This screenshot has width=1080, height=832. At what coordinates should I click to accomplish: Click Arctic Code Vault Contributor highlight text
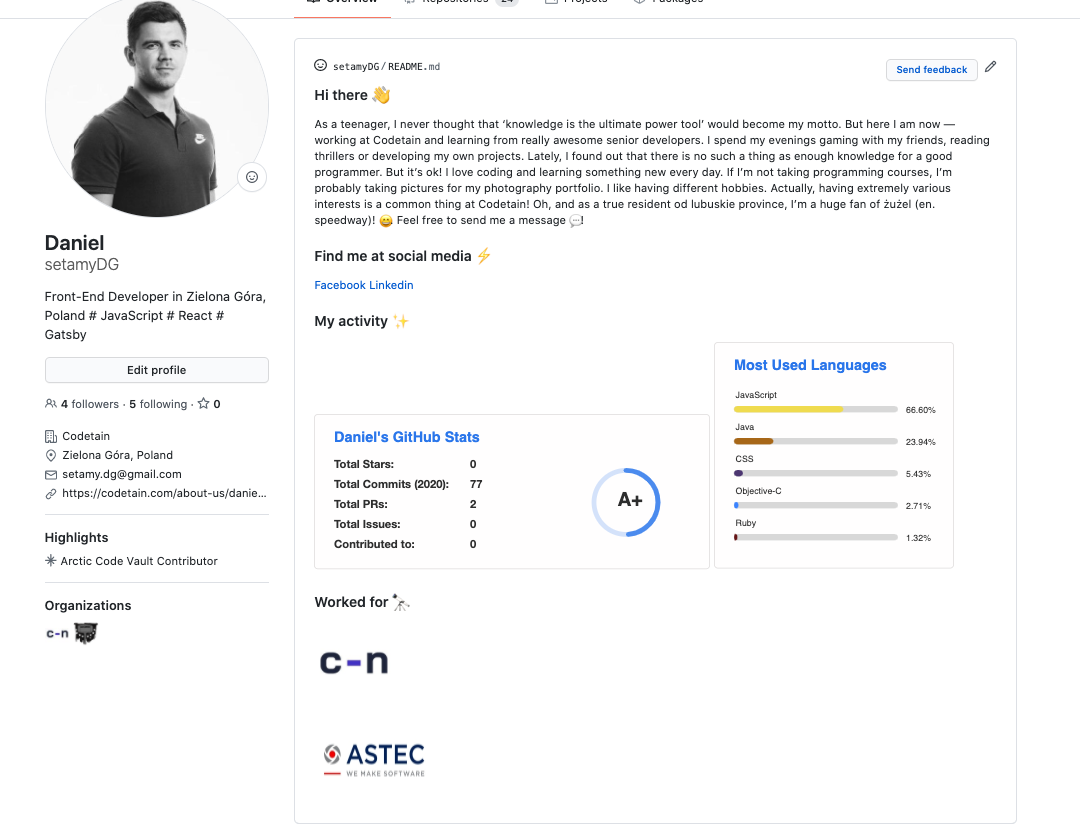tap(139, 561)
